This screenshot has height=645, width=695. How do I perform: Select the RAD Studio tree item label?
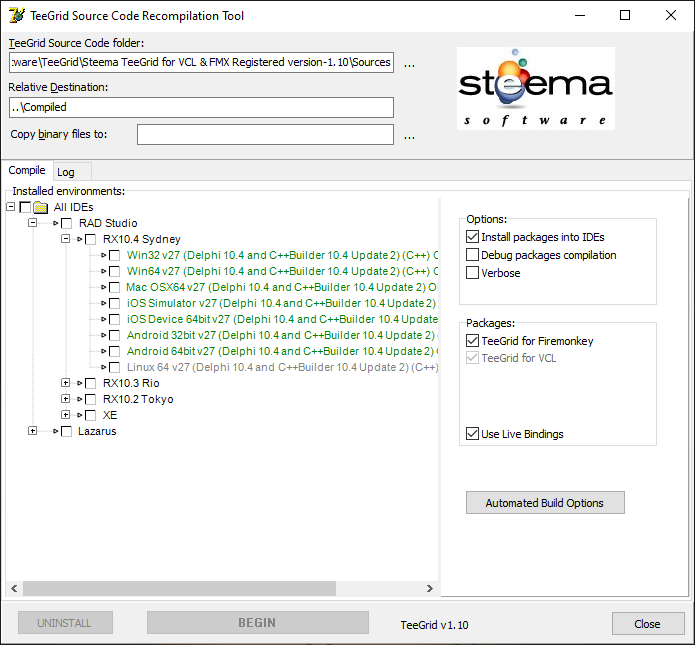[108, 223]
